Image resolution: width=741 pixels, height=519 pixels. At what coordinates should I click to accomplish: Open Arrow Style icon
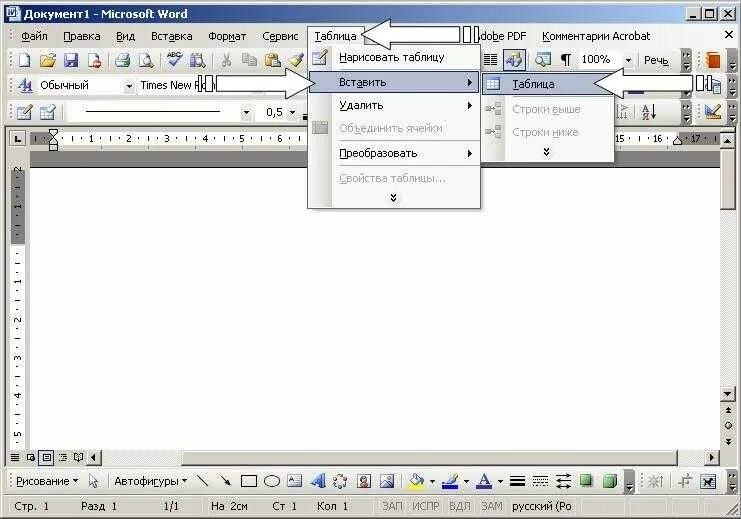[x=563, y=481]
